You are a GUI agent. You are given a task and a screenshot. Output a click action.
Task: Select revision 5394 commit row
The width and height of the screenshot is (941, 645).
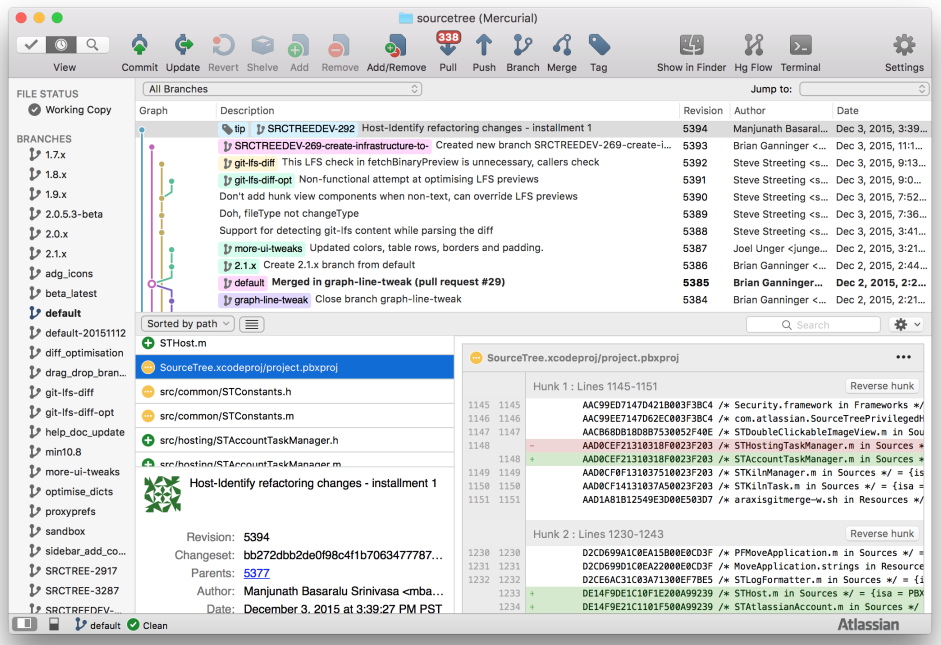pyautogui.click(x=534, y=128)
